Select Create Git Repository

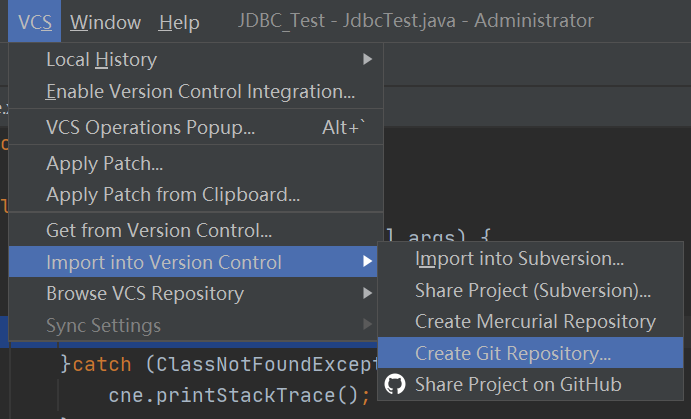tap(531, 353)
